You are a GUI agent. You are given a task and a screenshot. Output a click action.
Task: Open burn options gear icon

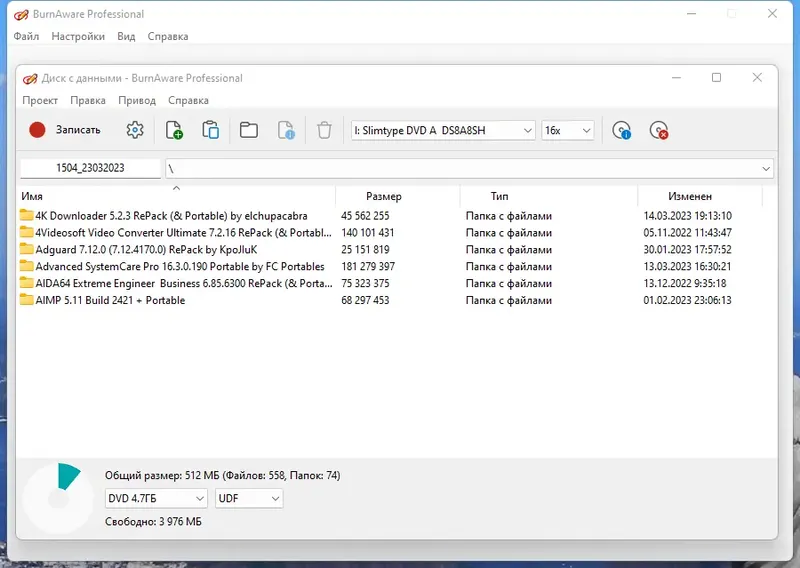tap(135, 130)
